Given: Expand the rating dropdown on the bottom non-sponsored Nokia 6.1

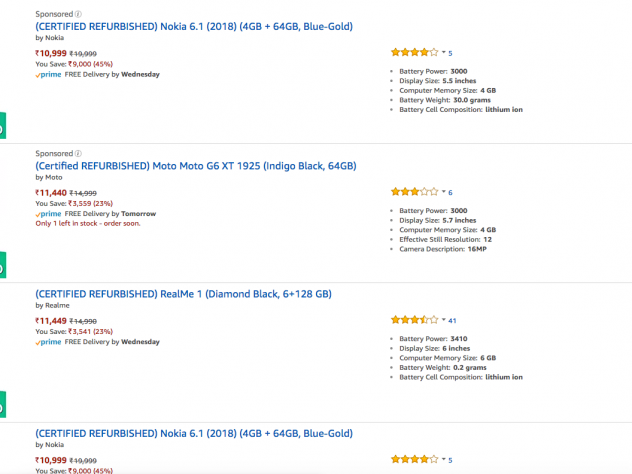Looking at the screenshot, I should point(443,460).
